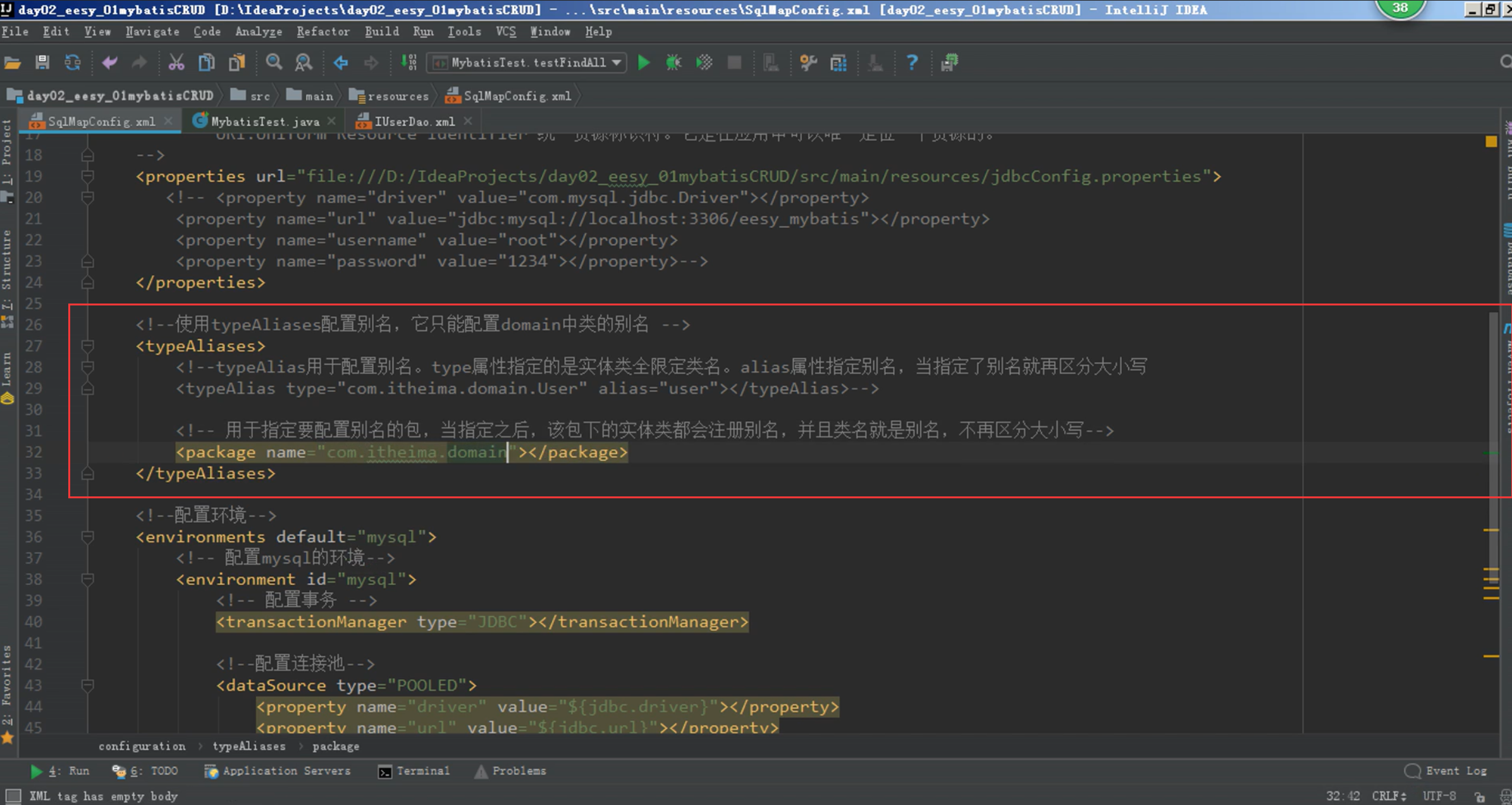The height and width of the screenshot is (805, 1512).
Task: Click the Undo arrow icon
Action: [109, 62]
